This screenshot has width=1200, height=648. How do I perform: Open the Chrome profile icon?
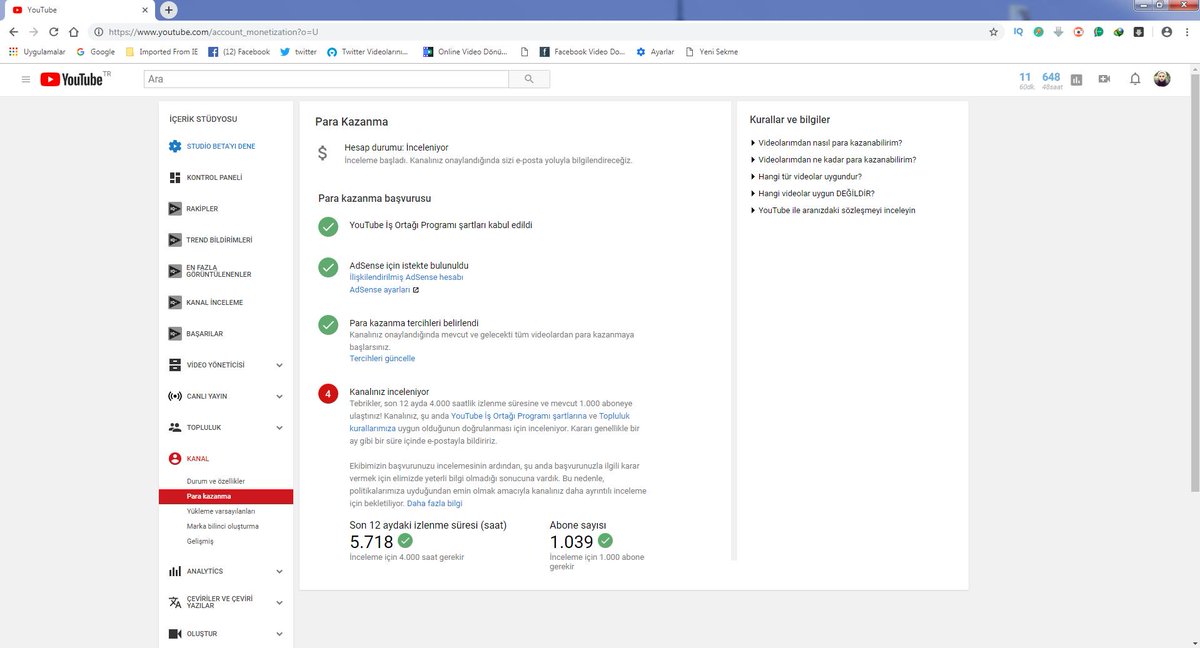pos(1167,32)
